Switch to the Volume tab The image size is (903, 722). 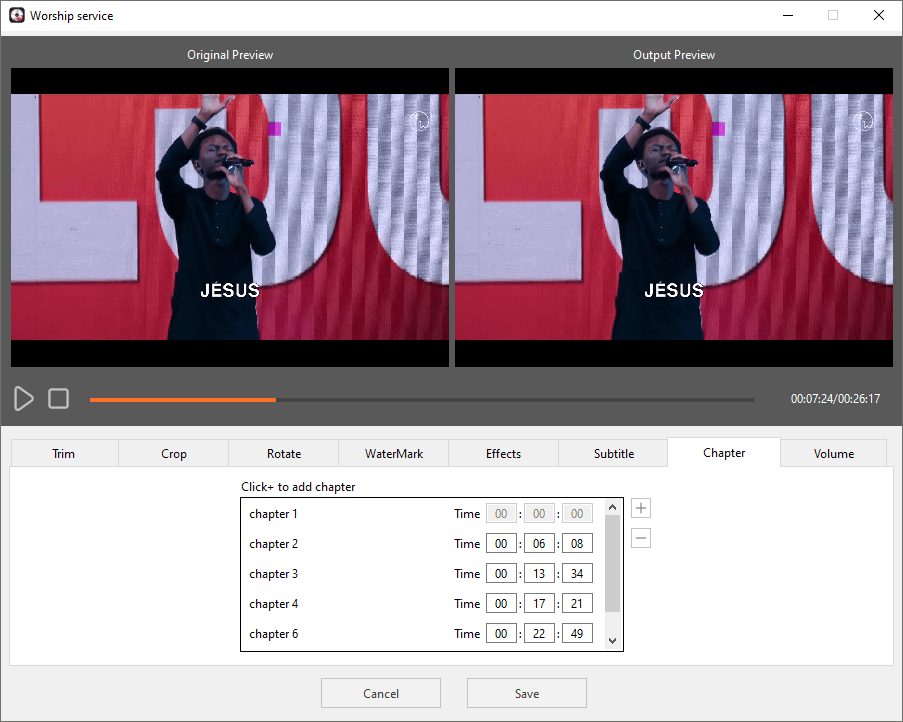[833, 453]
